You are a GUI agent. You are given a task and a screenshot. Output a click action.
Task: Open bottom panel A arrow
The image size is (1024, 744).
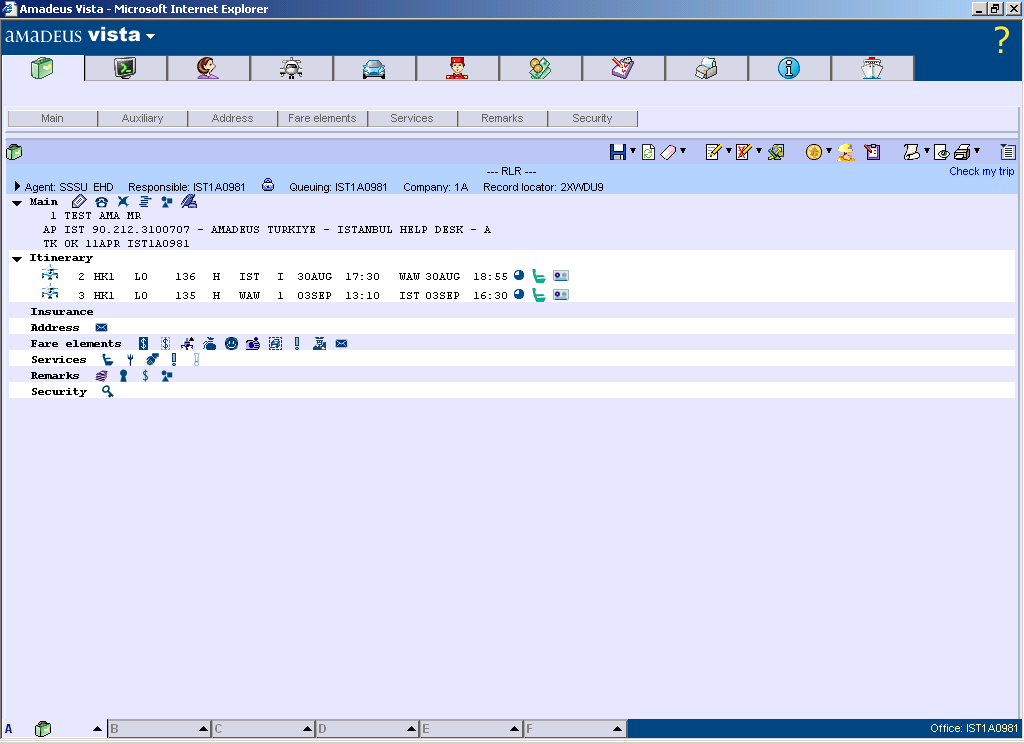pos(97,728)
